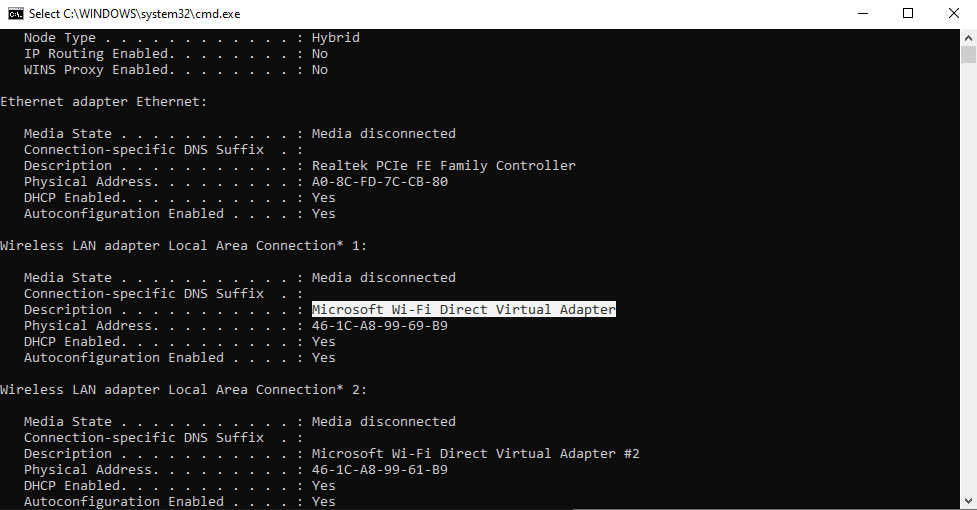This screenshot has height=510, width=977.
Task: Maximize the cmd.exe window
Action: coord(908,14)
